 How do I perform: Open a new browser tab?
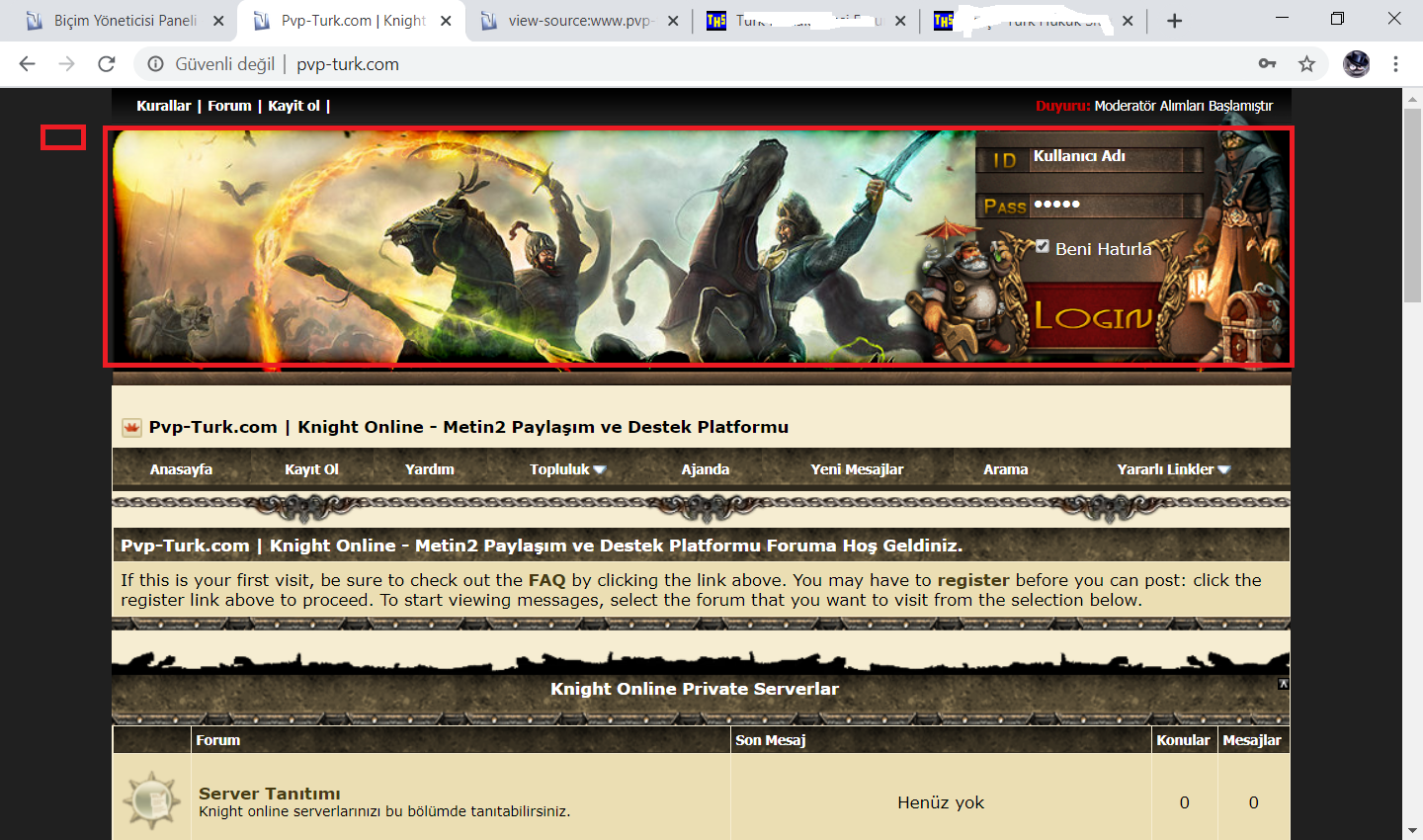(1174, 21)
